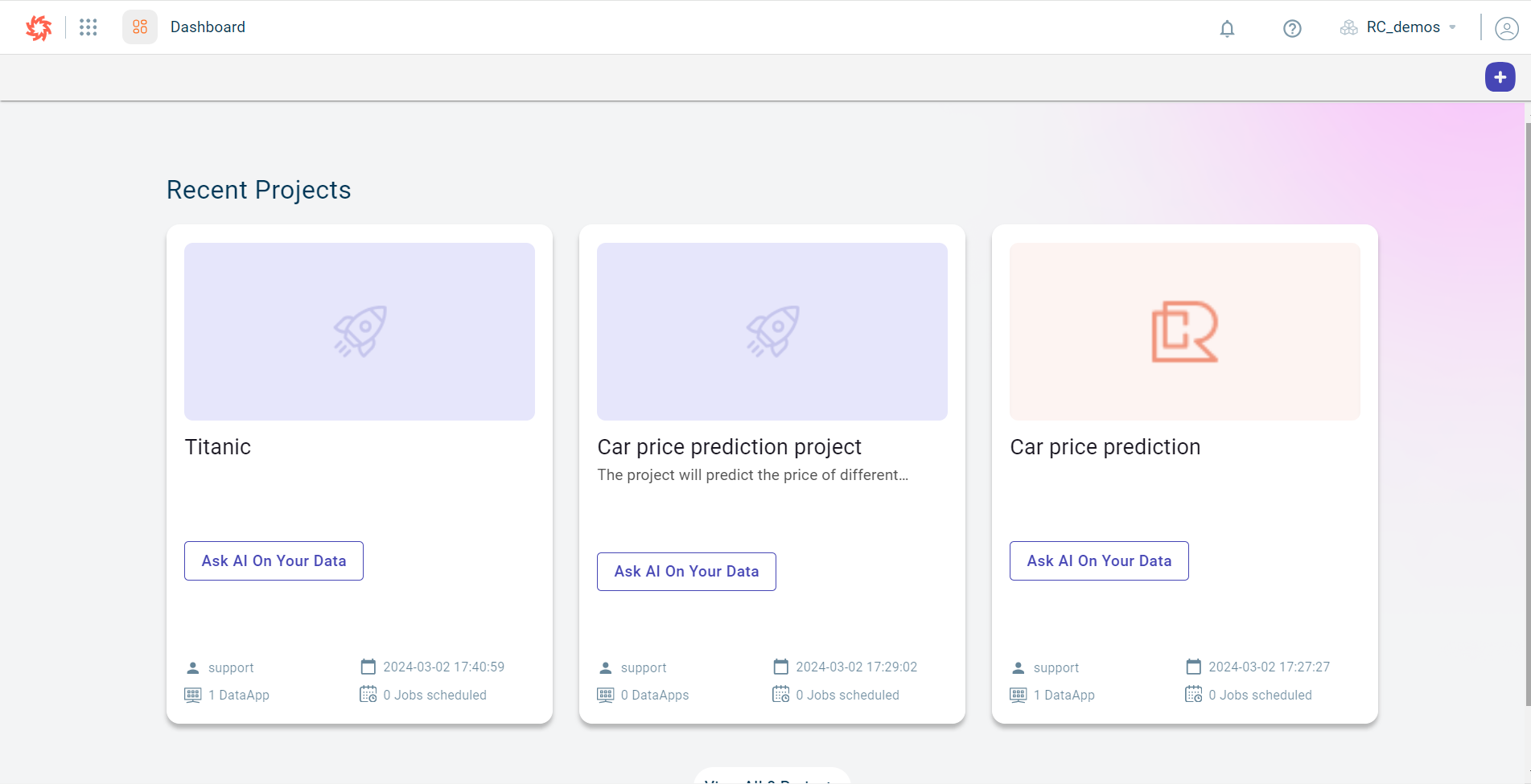Screen dimensions: 1531x784
Task: Click the help question mark icon
Action: coord(1292,29)
